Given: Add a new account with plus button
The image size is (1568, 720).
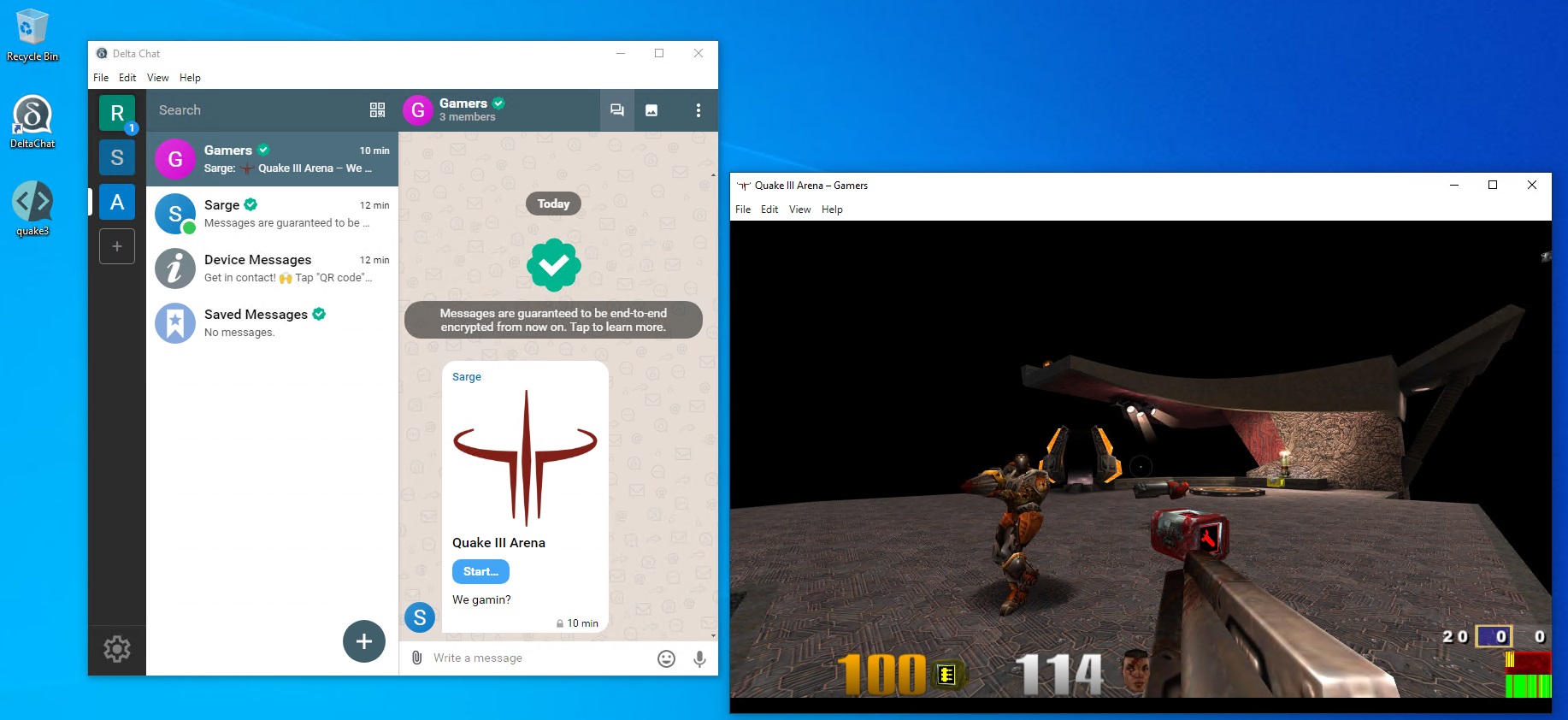Looking at the screenshot, I should pos(117,246).
